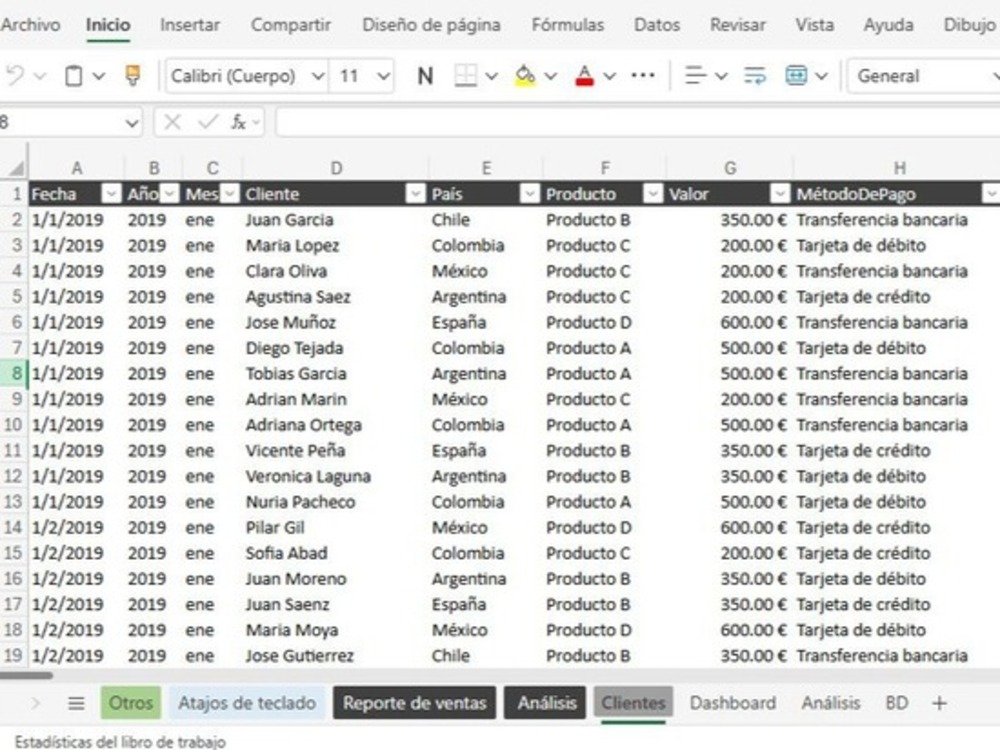Expand alignment dropdown arrow
This screenshot has width=1000, height=750.
[721, 77]
